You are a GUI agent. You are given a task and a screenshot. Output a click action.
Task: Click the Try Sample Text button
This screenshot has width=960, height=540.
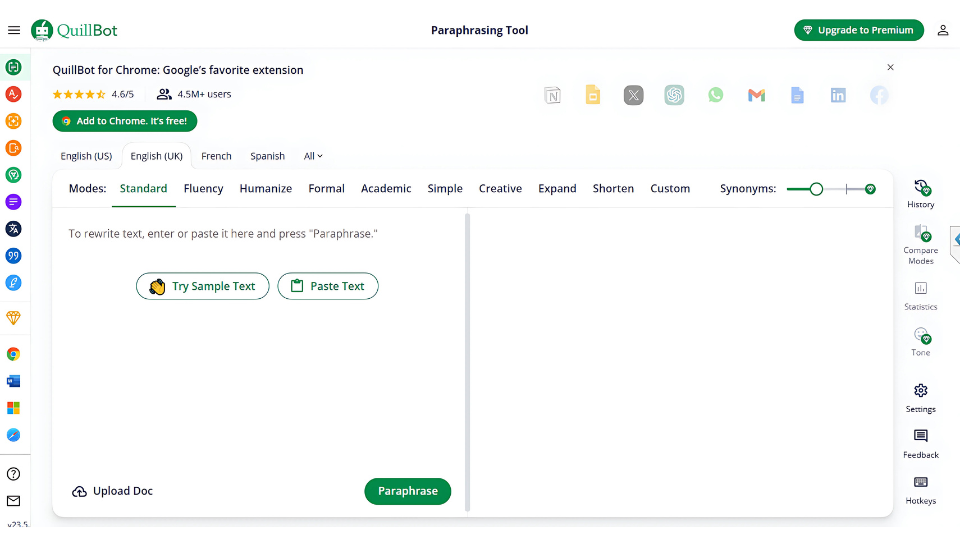point(203,286)
